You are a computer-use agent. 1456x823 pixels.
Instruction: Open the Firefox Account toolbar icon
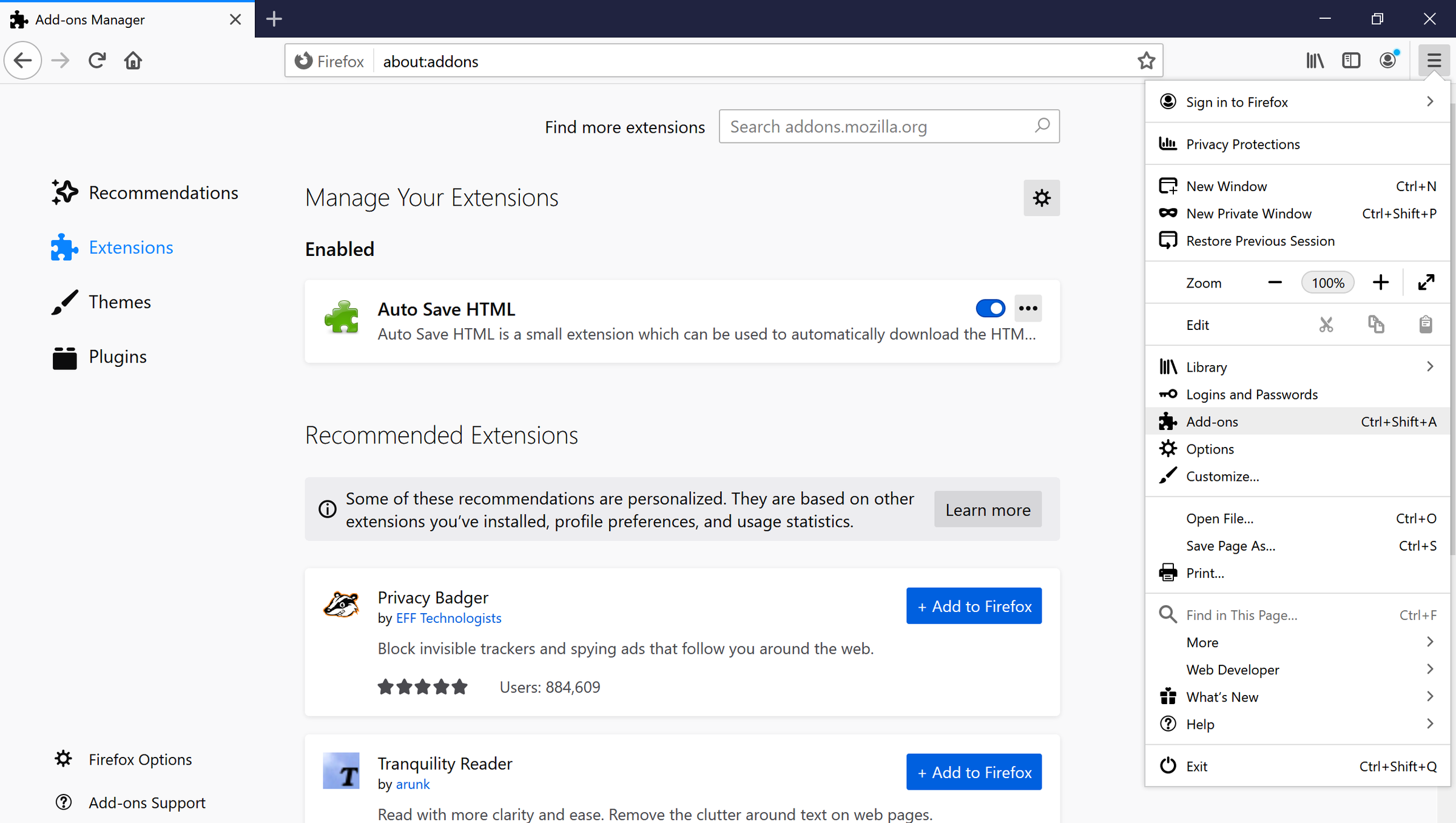(1388, 61)
